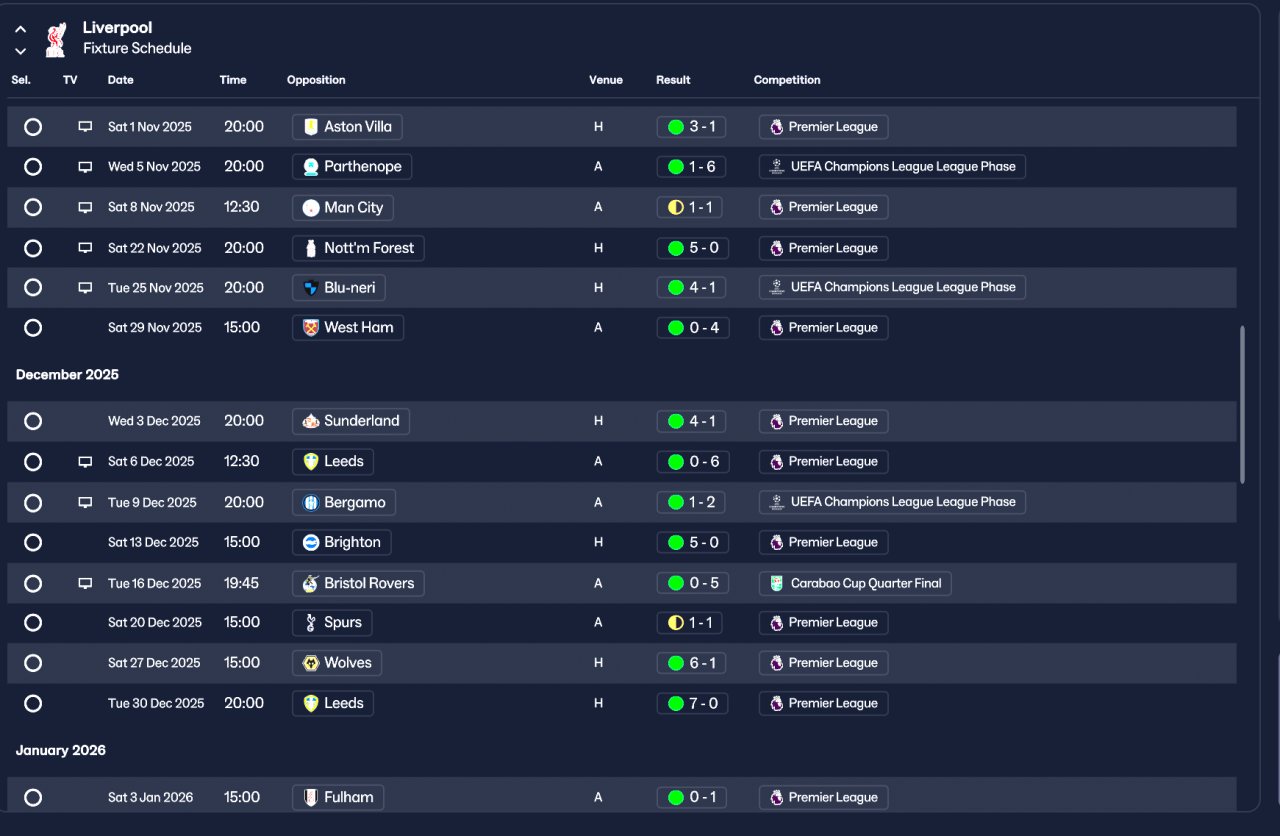1280x836 pixels.
Task: Select the Bristol Rovers fixture radio button
Action: pyautogui.click(x=33, y=583)
